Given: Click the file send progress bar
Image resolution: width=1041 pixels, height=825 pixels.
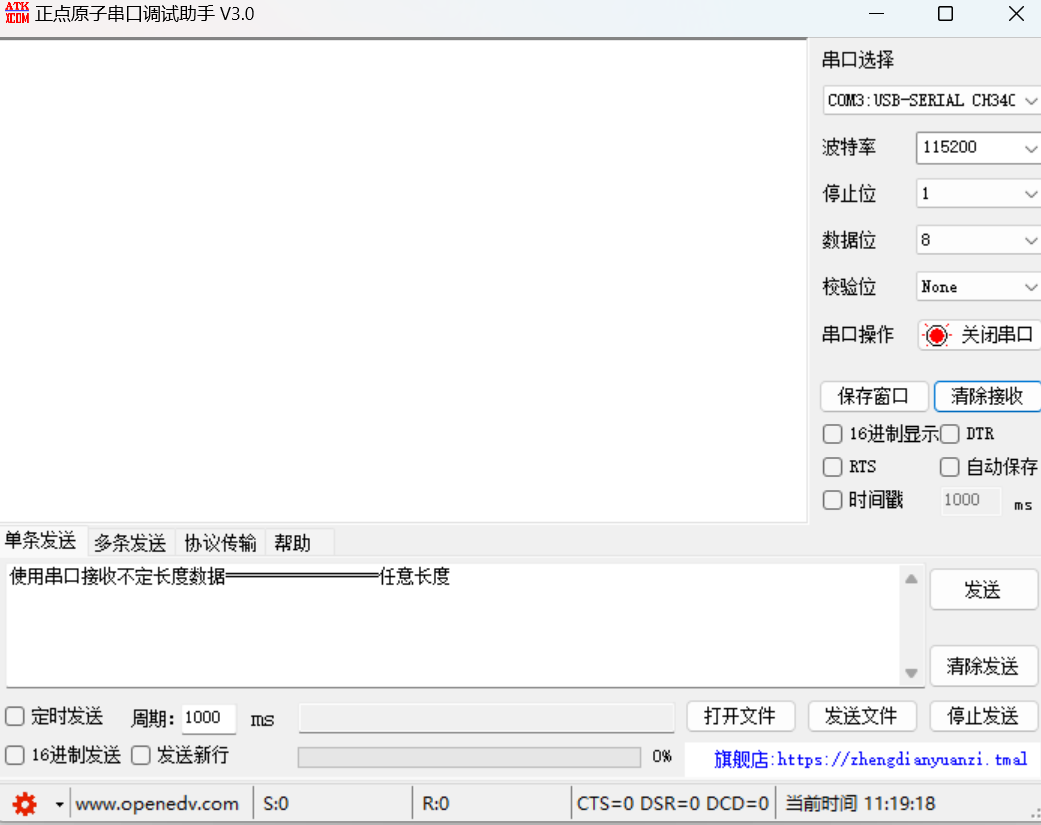Looking at the screenshot, I should [x=469, y=757].
